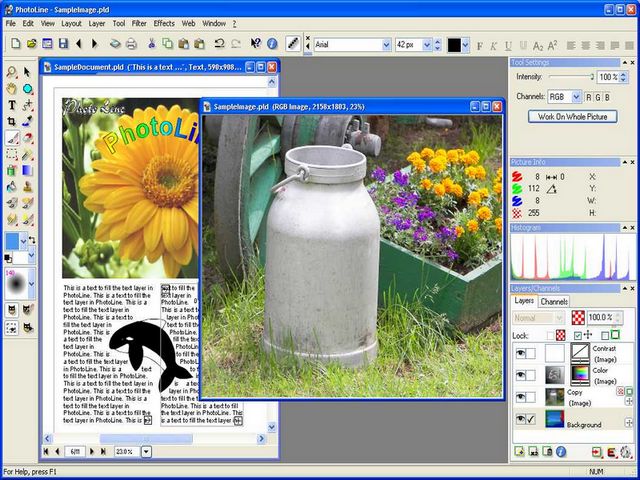640x480 pixels.
Task: Go to next page in SampleDocument
Action: [92, 451]
